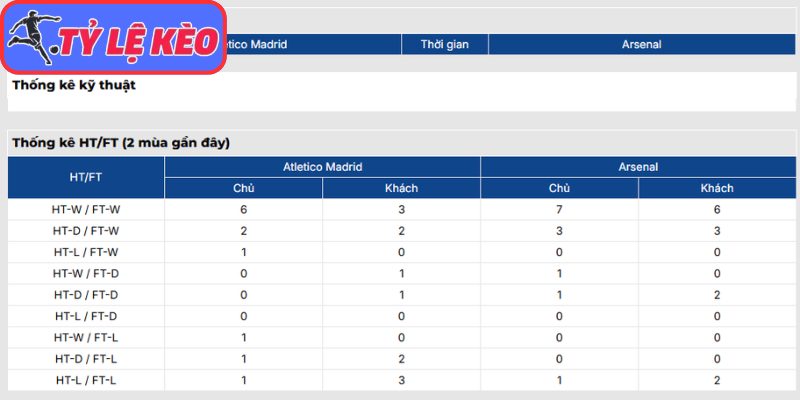Select the HT-W / FT-L row label
The image size is (800, 400).
coord(86,337)
